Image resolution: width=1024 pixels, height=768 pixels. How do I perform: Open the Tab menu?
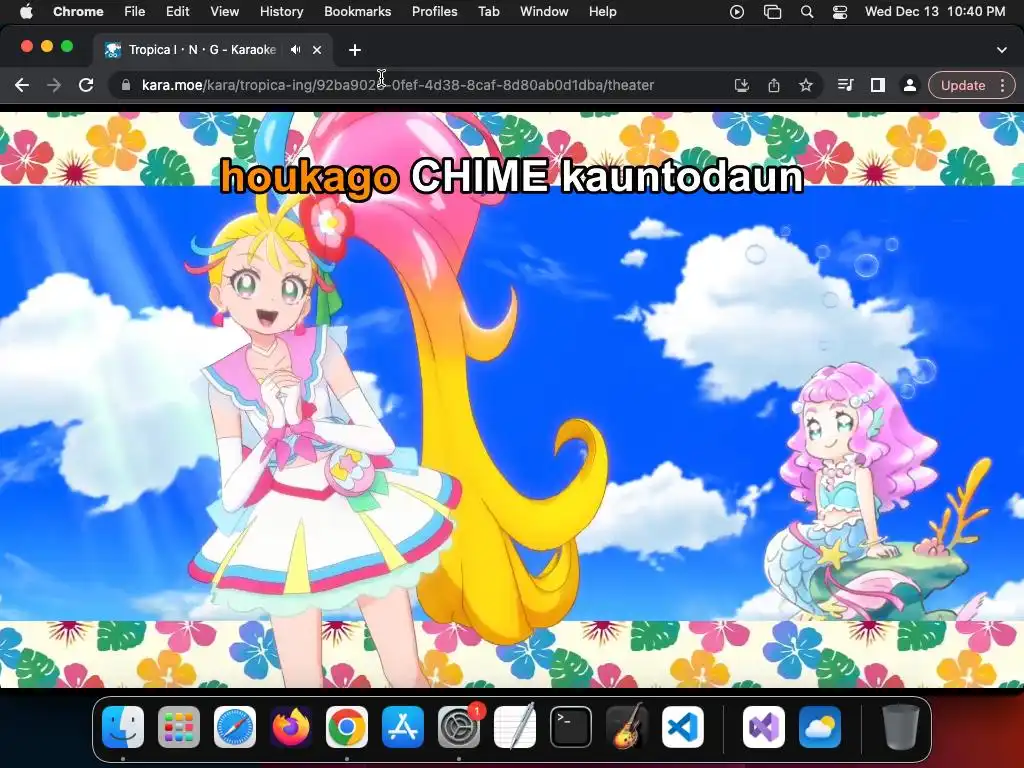pos(488,12)
